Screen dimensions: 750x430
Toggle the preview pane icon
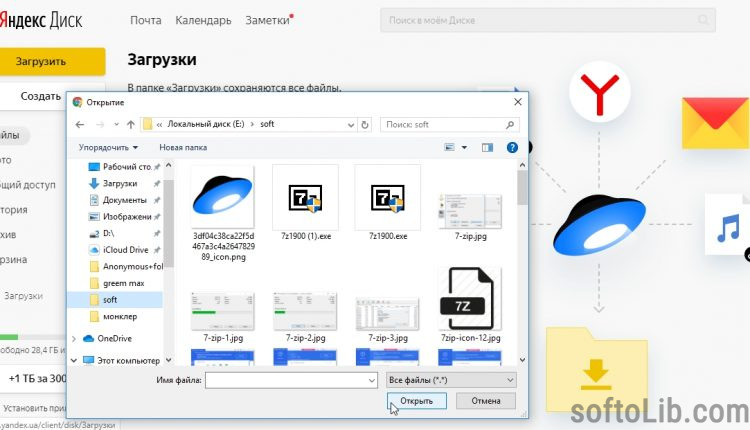[x=487, y=147]
